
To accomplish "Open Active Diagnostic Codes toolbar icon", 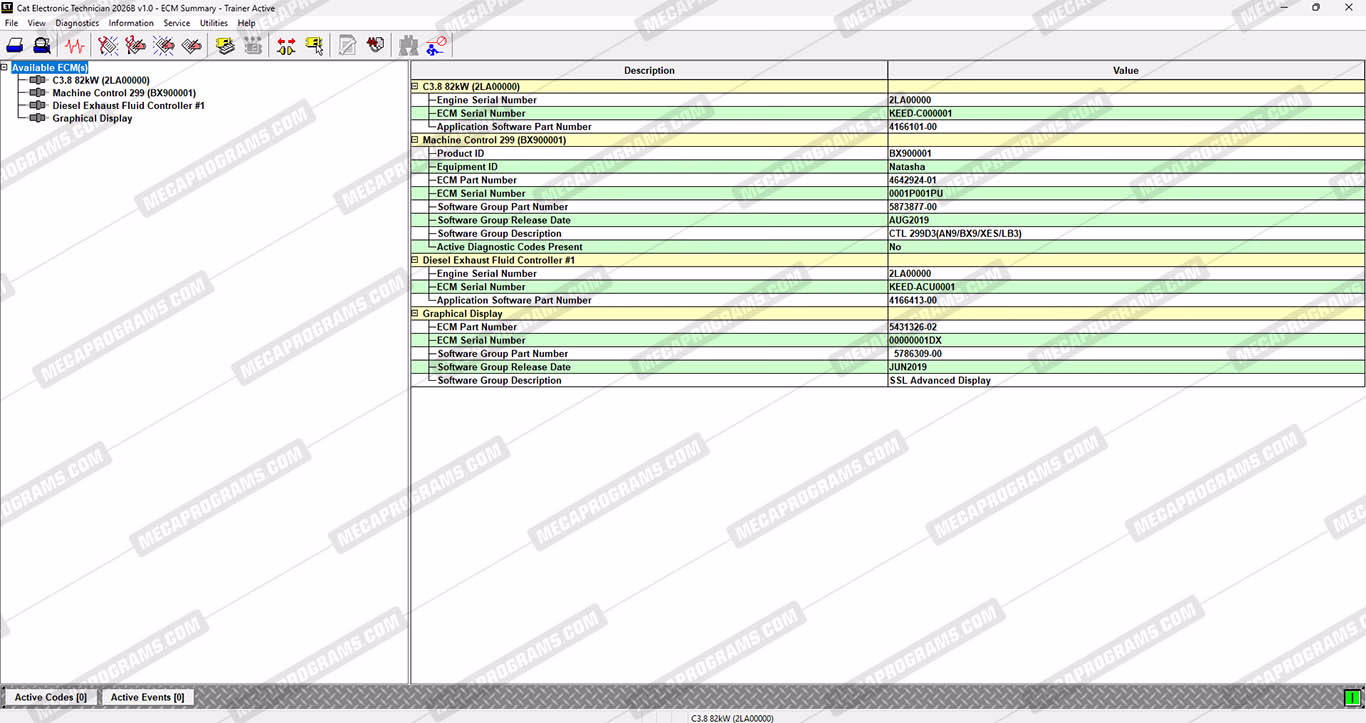I will click(x=108, y=45).
